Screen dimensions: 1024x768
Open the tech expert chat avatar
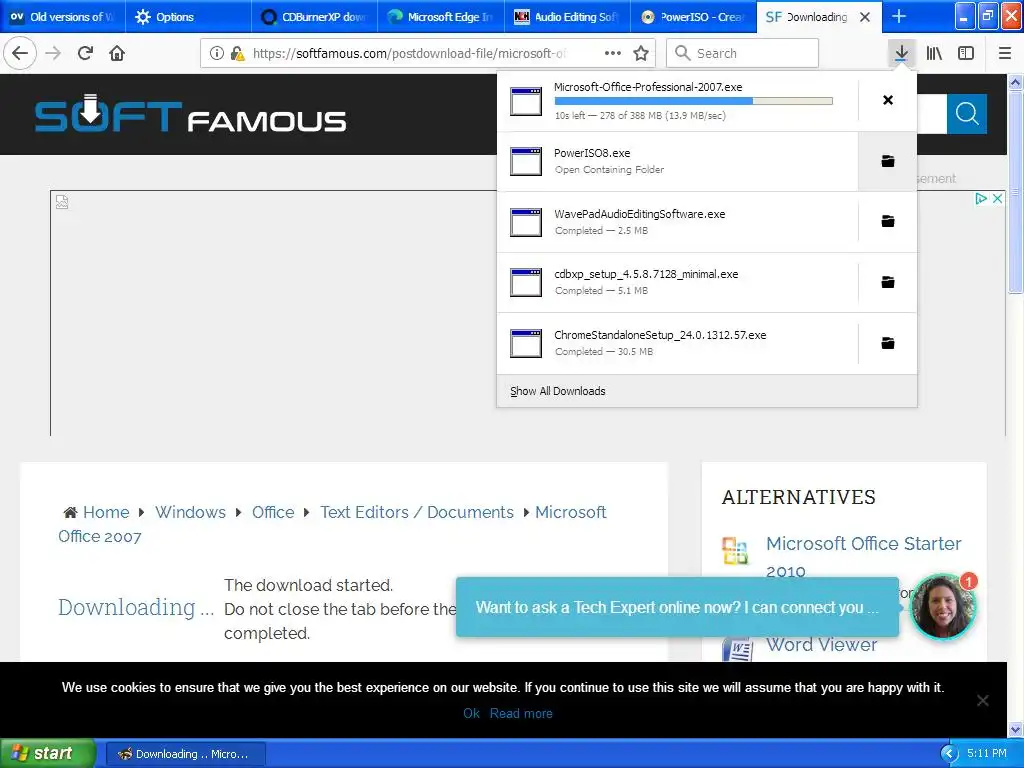[942, 607]
